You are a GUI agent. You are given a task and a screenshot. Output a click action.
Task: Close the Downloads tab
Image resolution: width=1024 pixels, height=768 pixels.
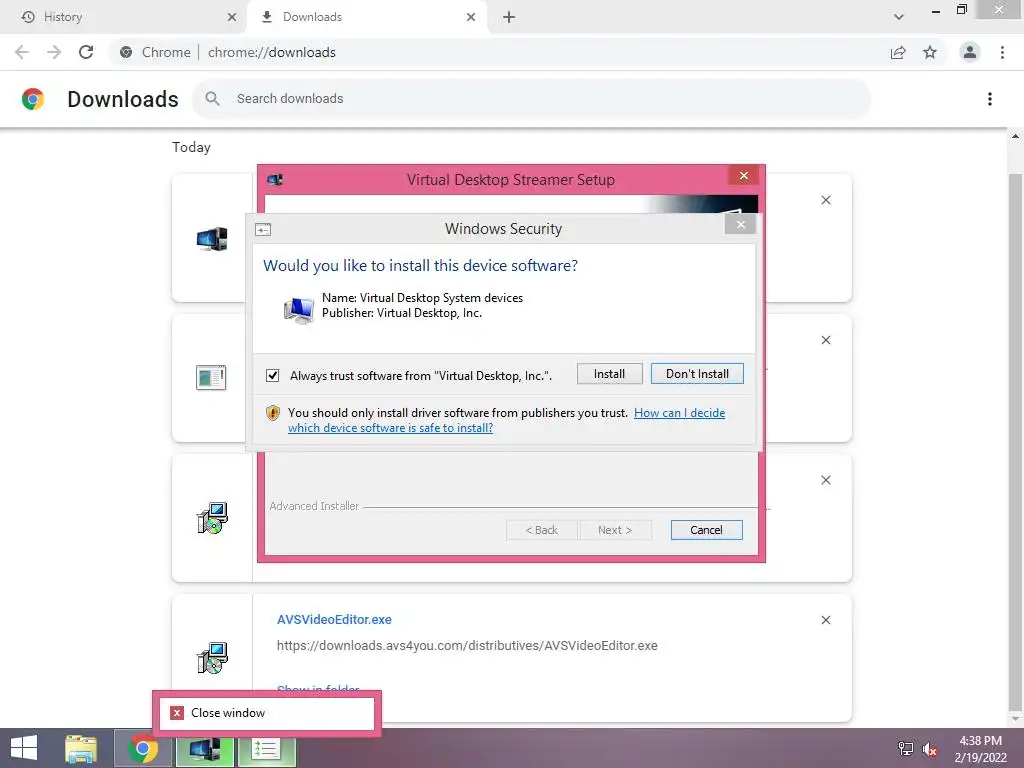click(471, 17)
